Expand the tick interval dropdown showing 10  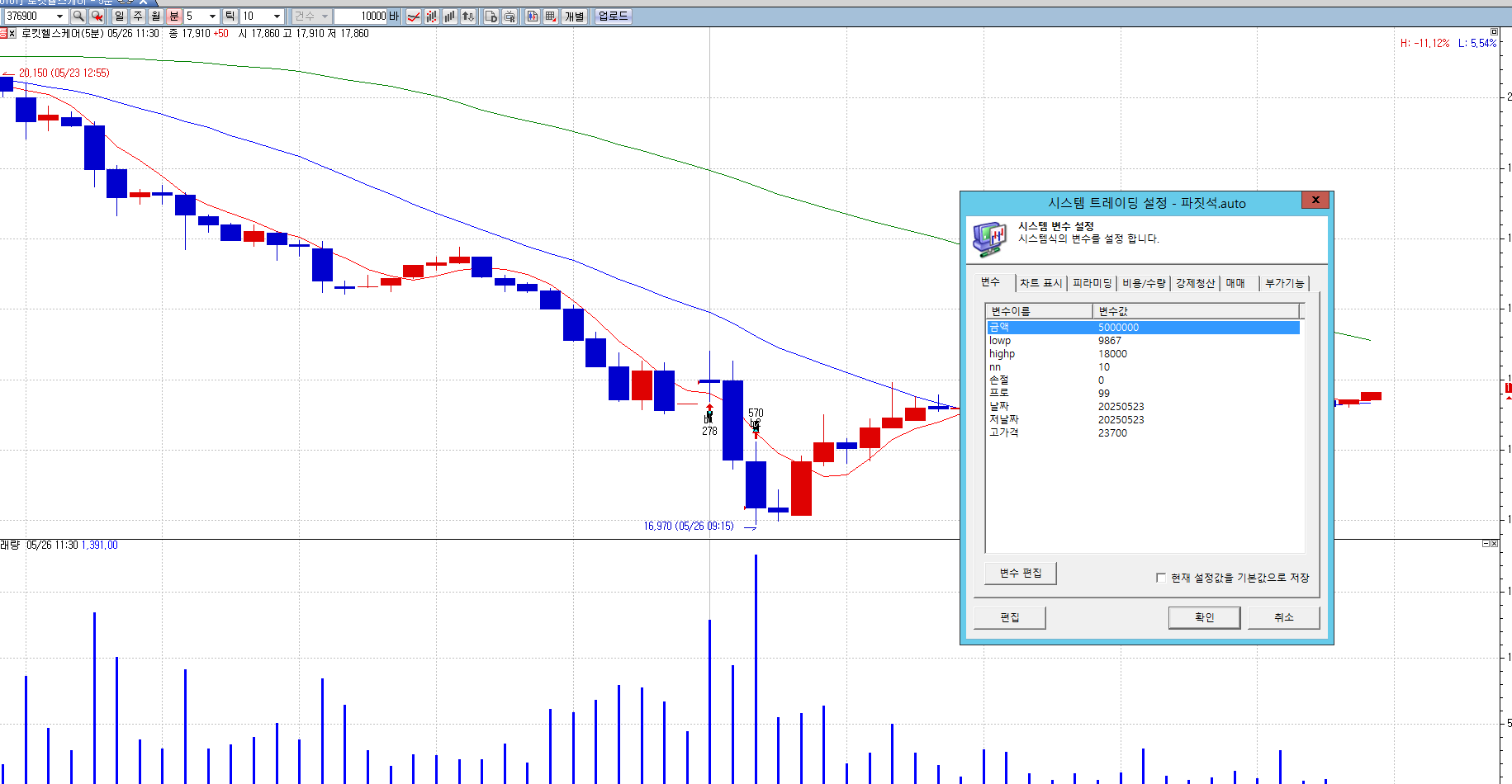[x=277, y=17]
